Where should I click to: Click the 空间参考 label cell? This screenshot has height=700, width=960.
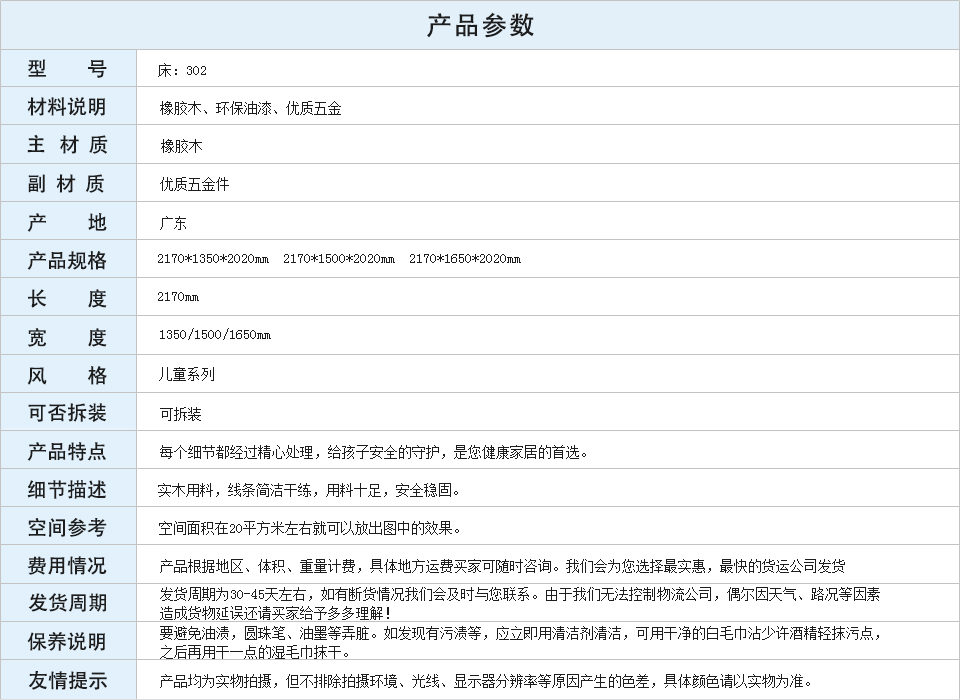67,527
